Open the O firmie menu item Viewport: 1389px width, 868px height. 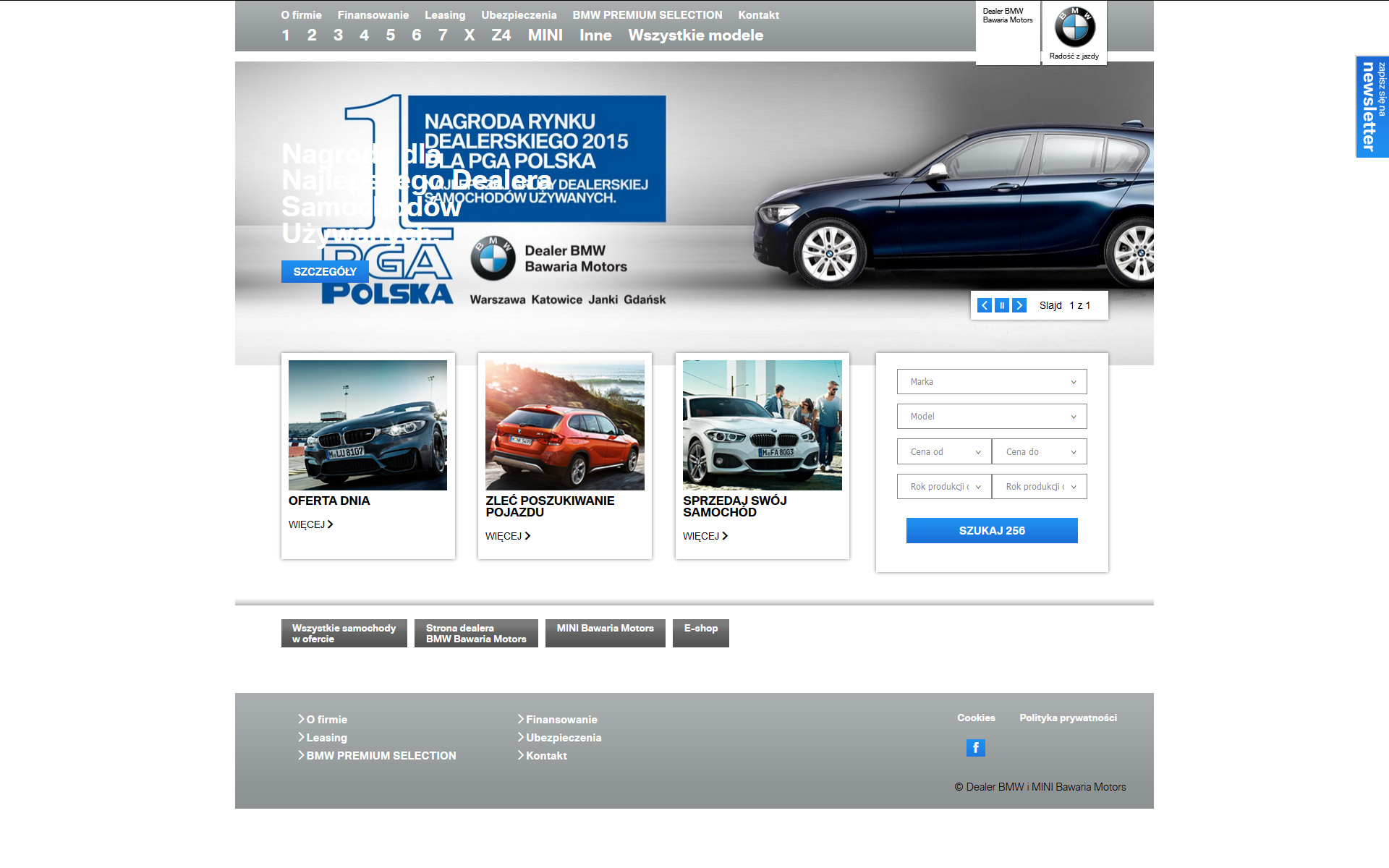click(301, 14)
